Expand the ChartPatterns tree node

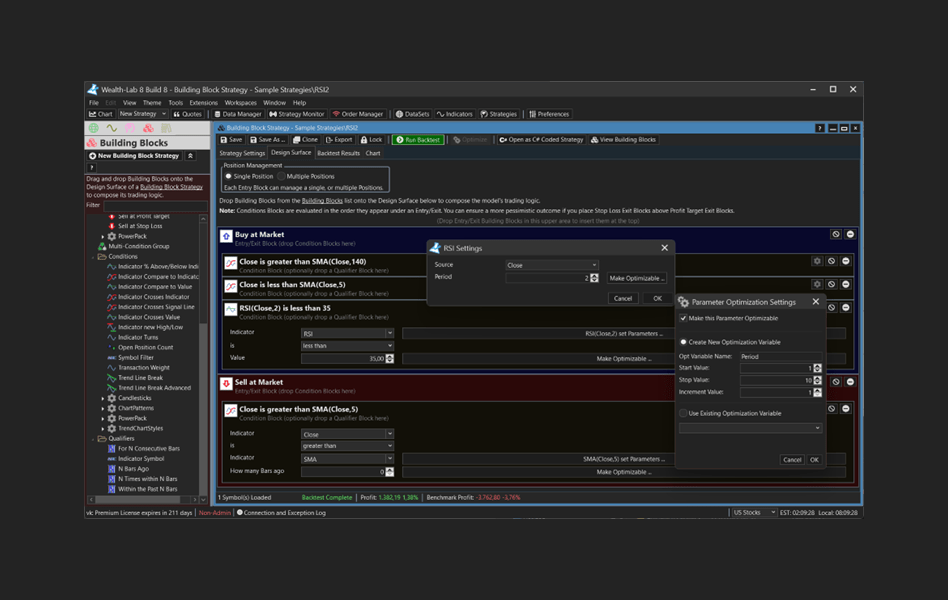click(103, 408)
